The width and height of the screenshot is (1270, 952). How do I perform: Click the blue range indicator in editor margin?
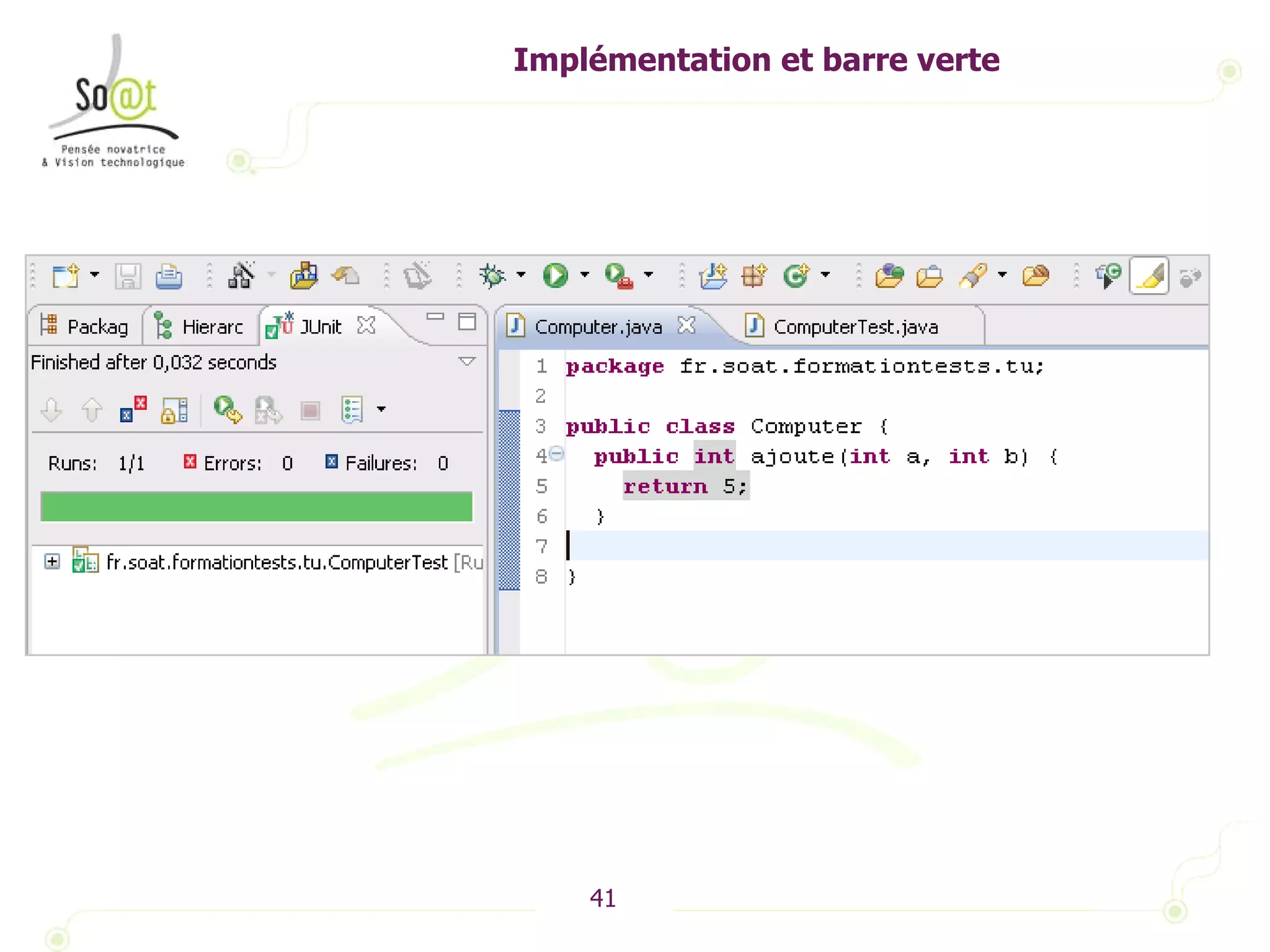509,500
